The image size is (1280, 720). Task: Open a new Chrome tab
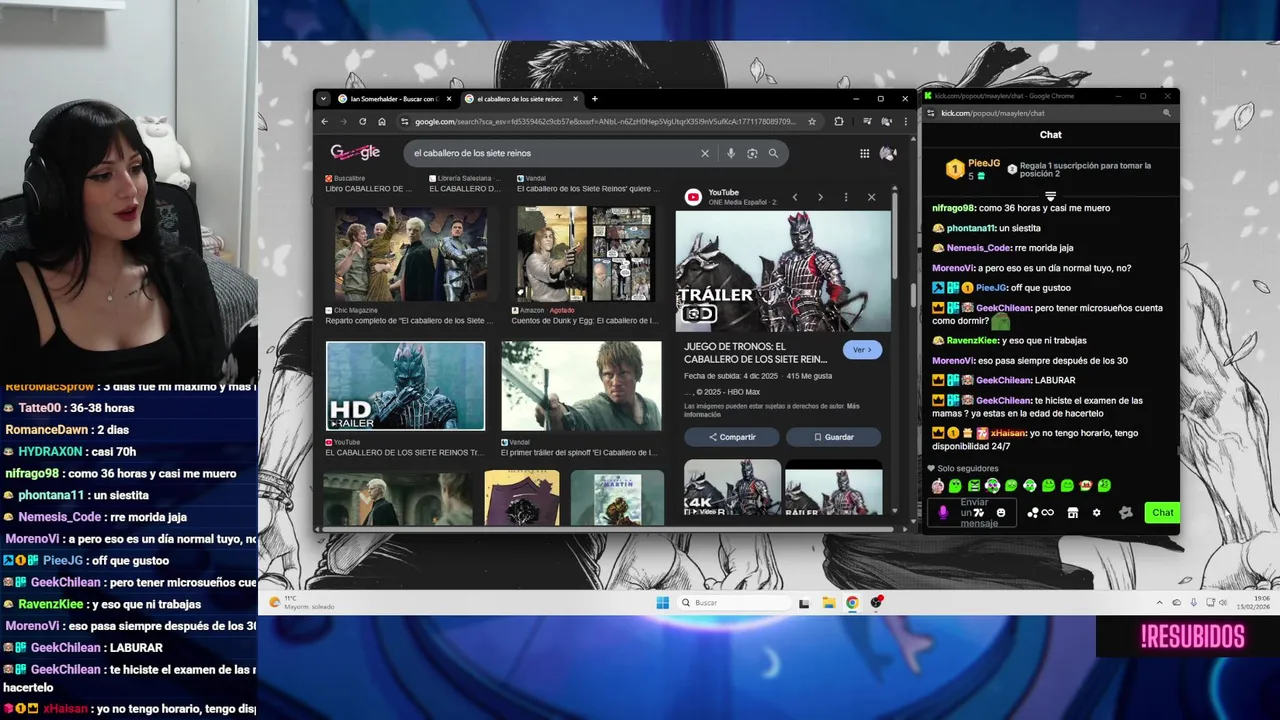594,99
